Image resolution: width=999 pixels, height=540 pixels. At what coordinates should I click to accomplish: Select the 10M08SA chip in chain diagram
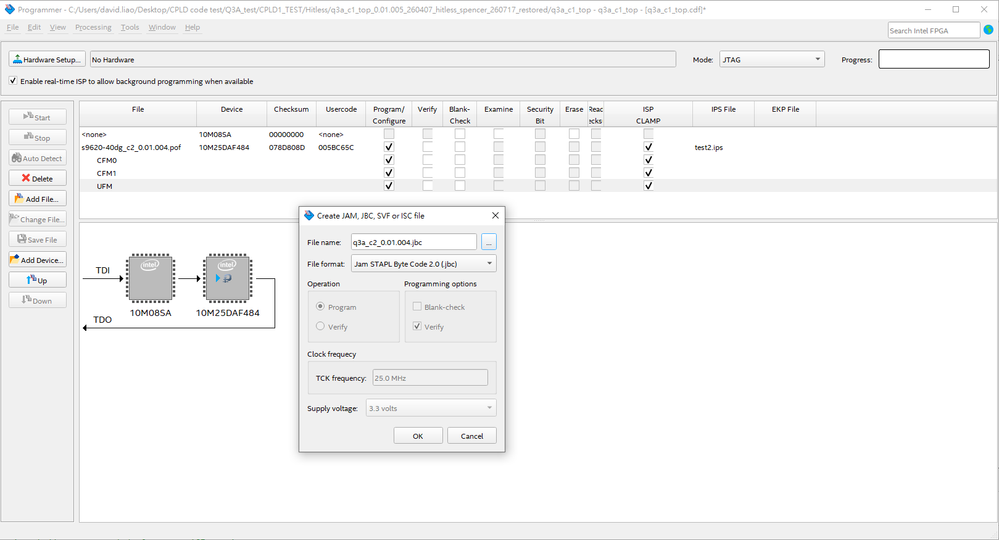click(150, 278)
